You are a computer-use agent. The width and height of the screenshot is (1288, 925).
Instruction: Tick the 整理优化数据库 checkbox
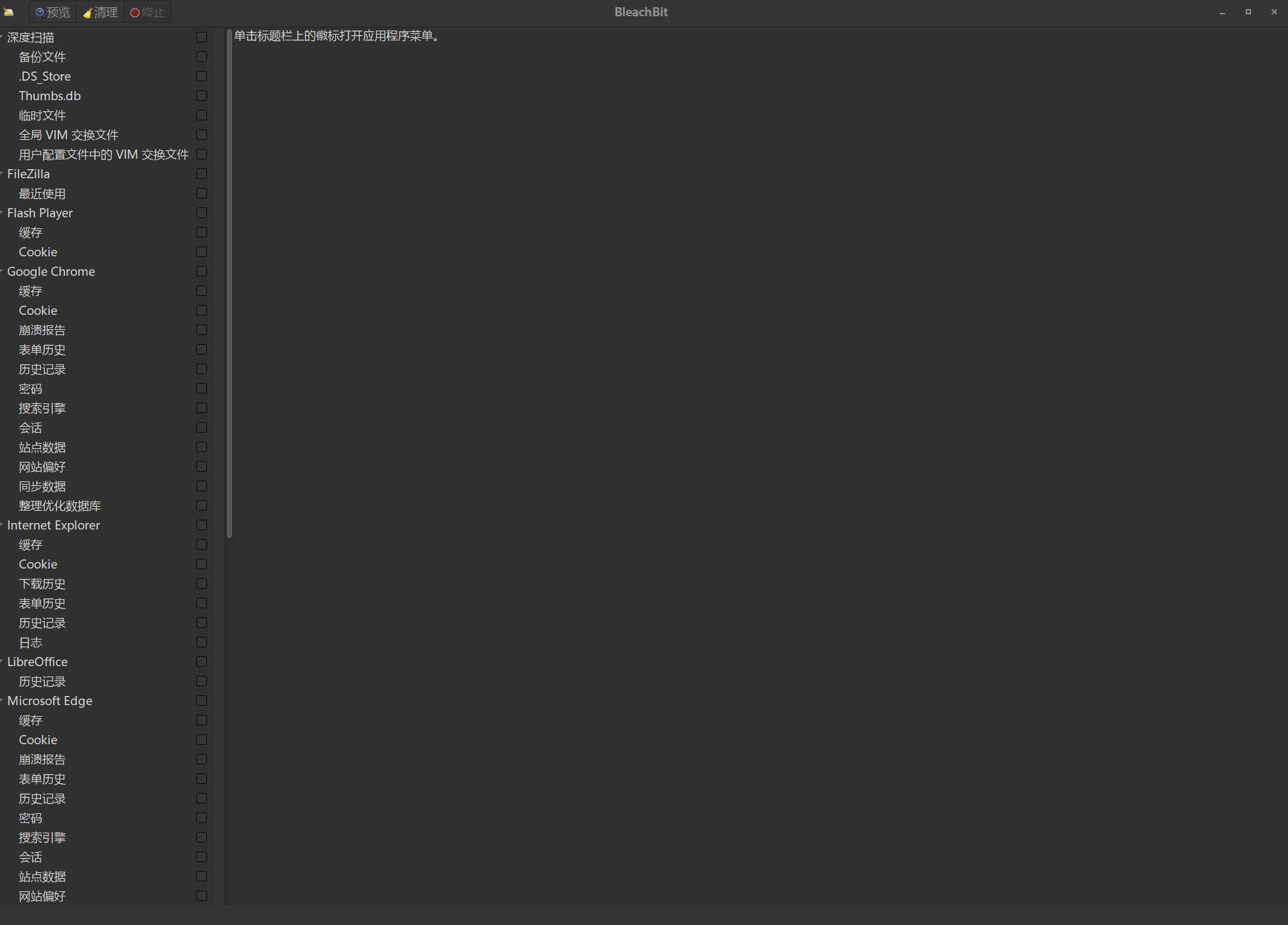point(202,506)
